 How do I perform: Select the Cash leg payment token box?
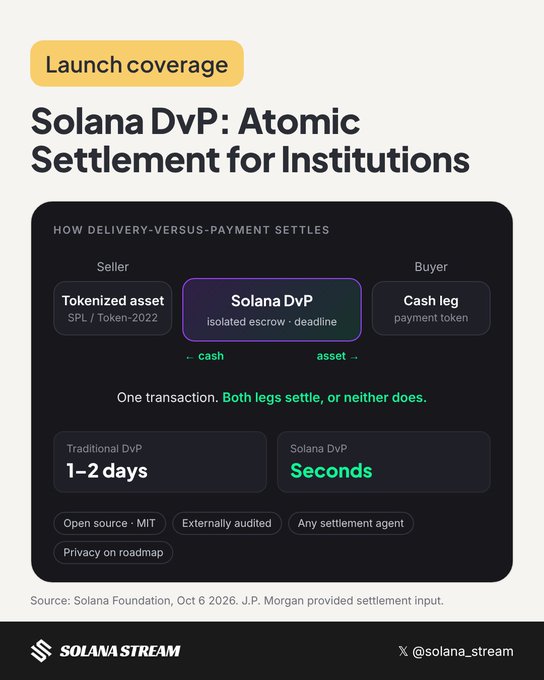coord(431,308)
